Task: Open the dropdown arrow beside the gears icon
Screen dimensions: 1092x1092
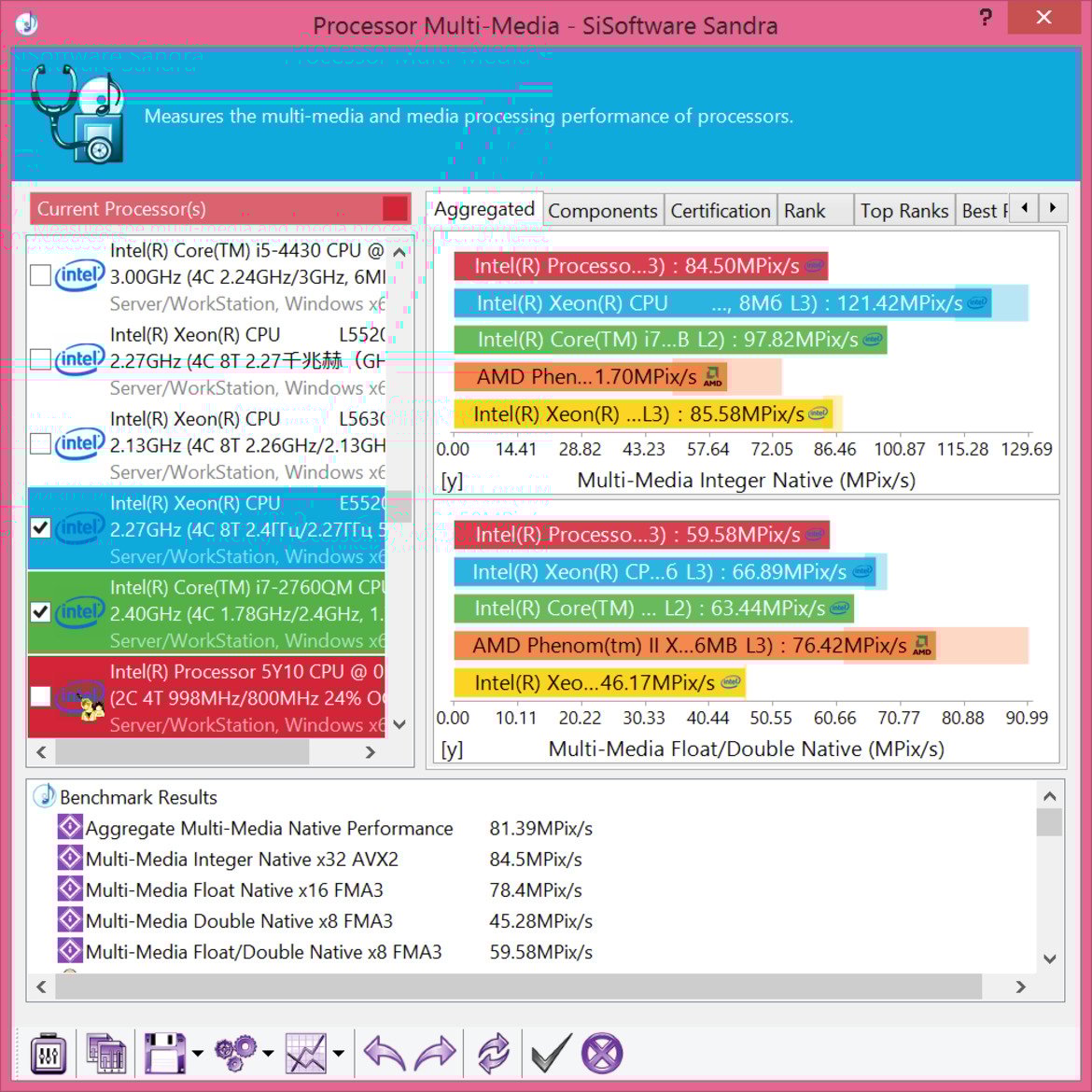Action: [x=268, y=1053]
